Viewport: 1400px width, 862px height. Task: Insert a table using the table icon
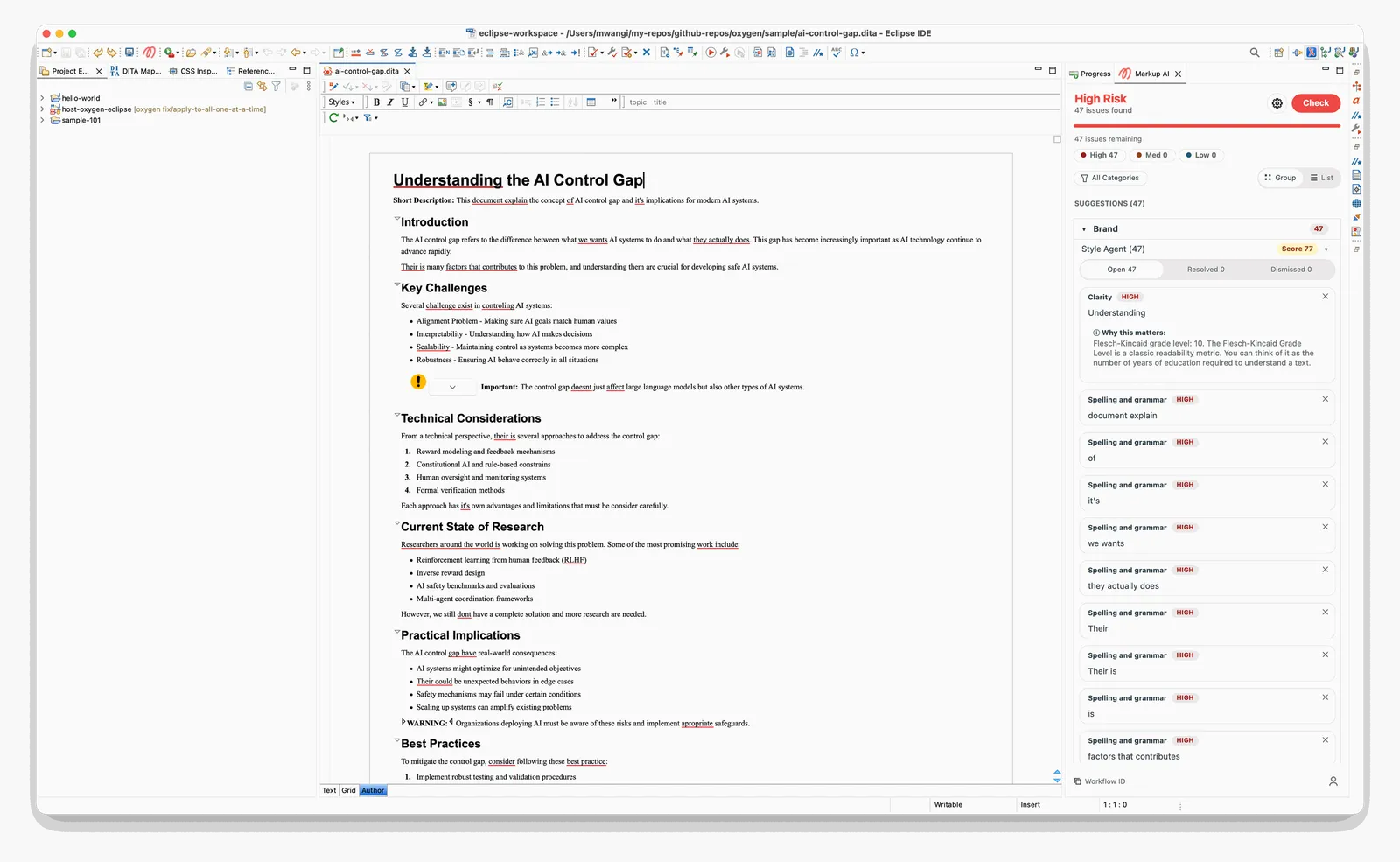(591, 102)
